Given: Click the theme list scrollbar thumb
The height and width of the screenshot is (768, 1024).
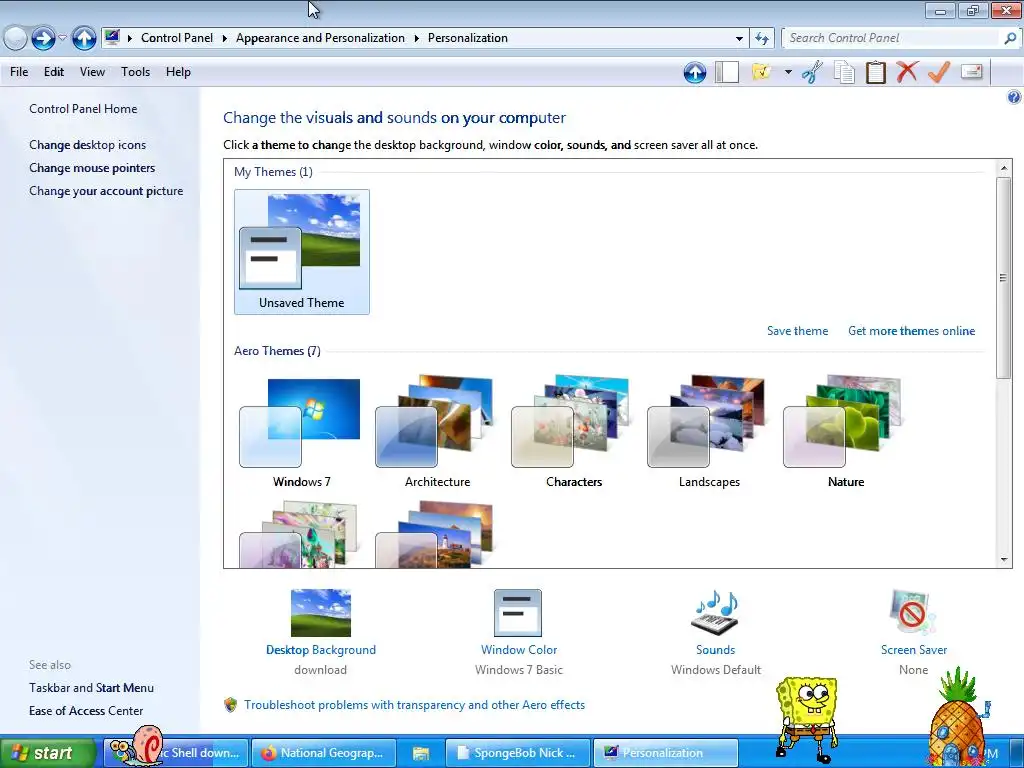Looking at the screenshot, I should point(1004,278).
